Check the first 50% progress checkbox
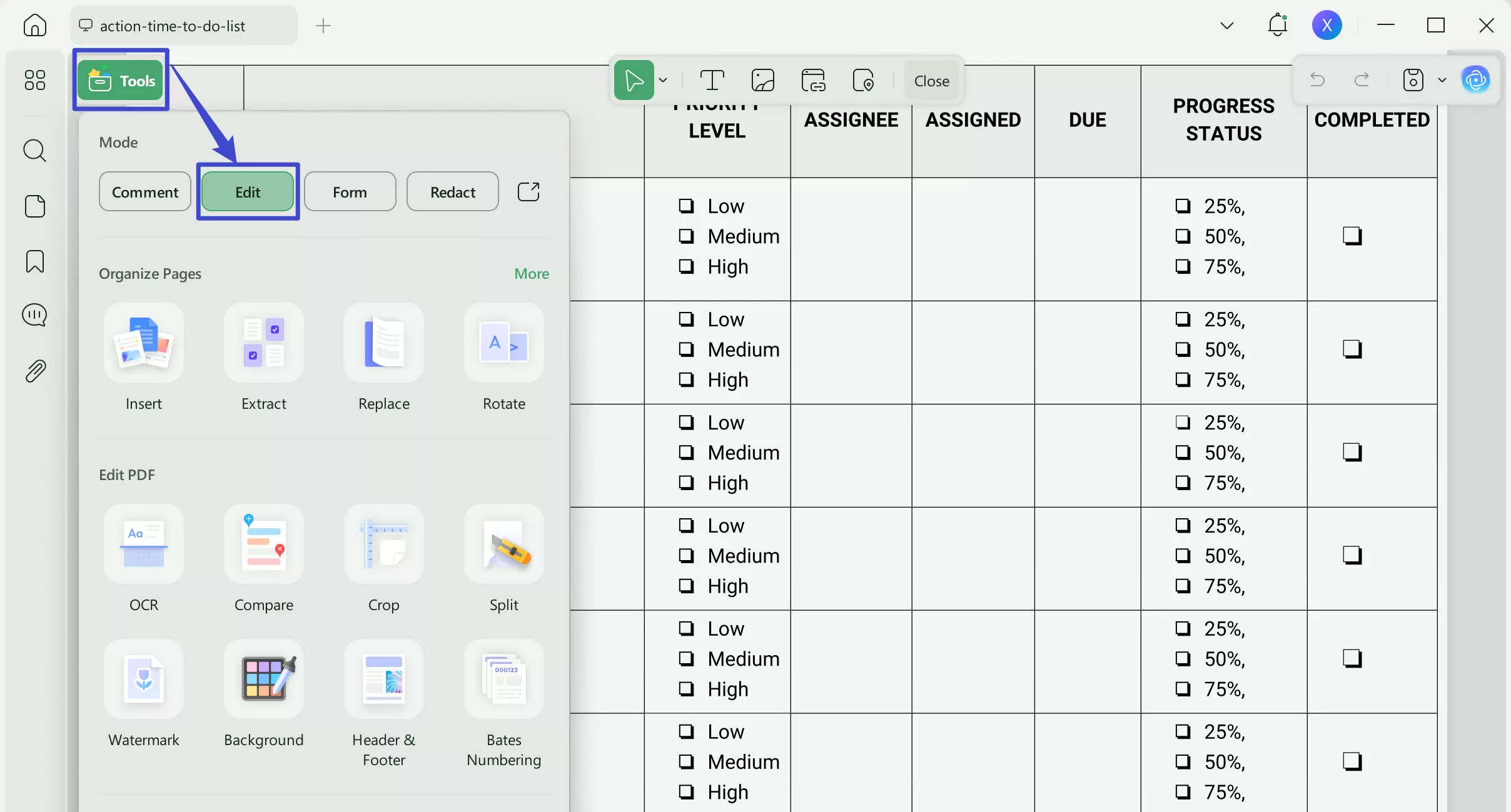Image resolution: width=1511 pixels, height=812 pixels. point(1182,236)
